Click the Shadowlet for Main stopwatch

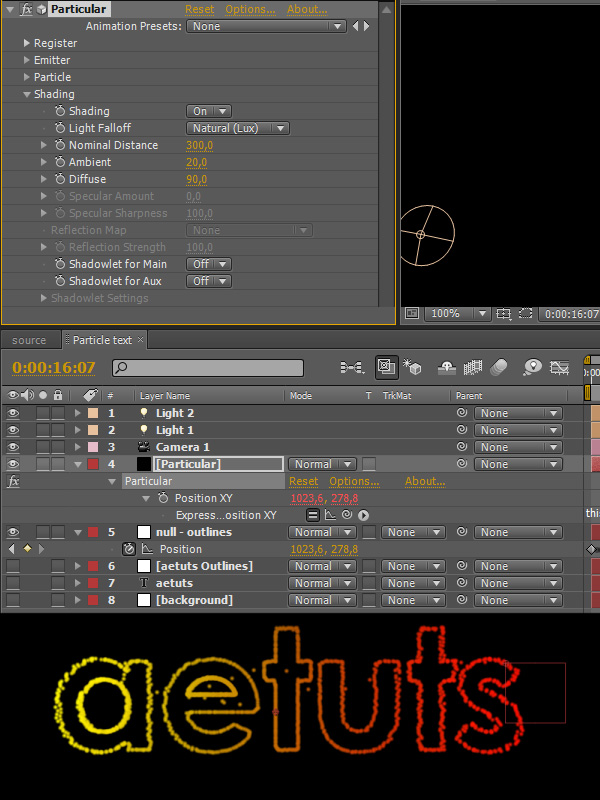point(60,264)
